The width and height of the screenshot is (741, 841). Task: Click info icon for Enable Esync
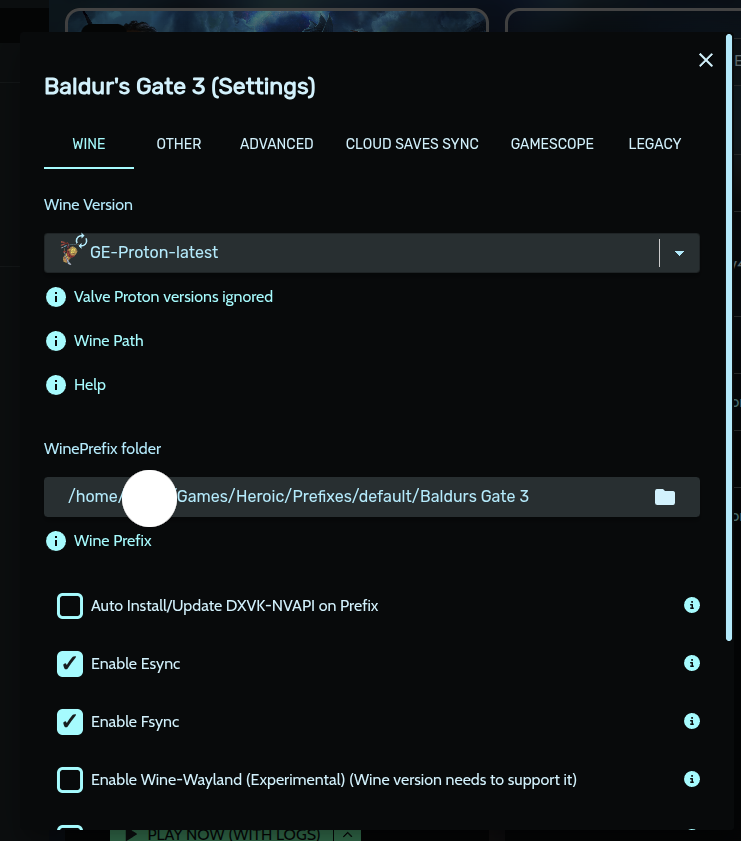pos(691,663)
